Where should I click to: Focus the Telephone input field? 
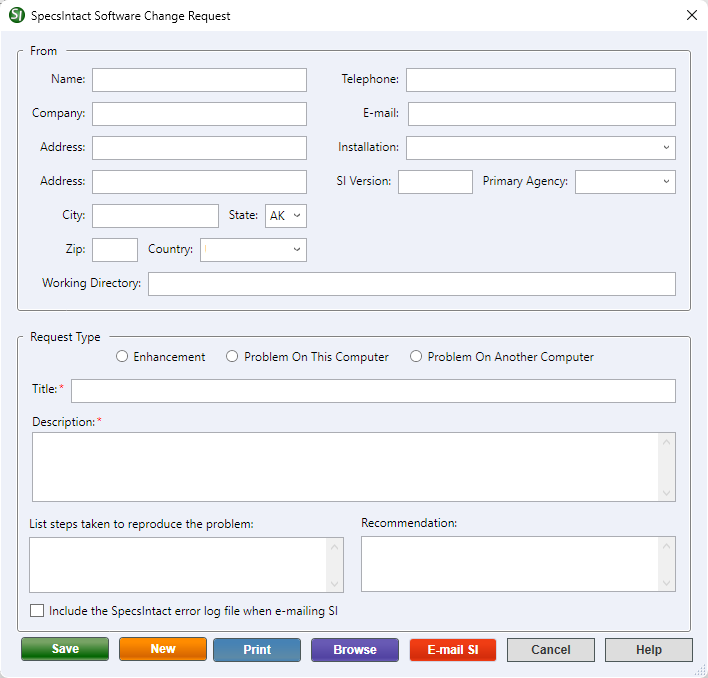click(x=540, y=80)
